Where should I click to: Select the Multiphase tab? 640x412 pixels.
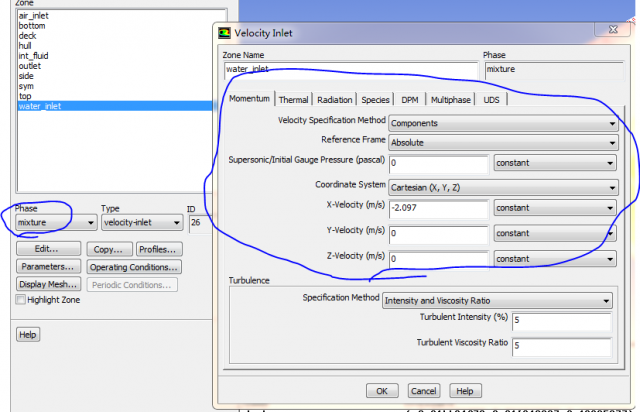(451, 100)
